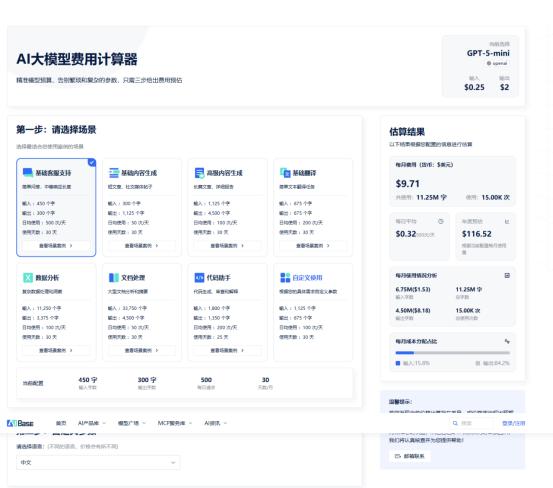Expand scenario examples for 文档处理
This screenshot has height=488, width=553.
141,350
